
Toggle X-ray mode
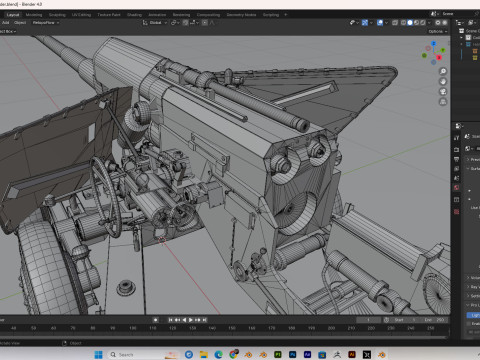[395, 23]
